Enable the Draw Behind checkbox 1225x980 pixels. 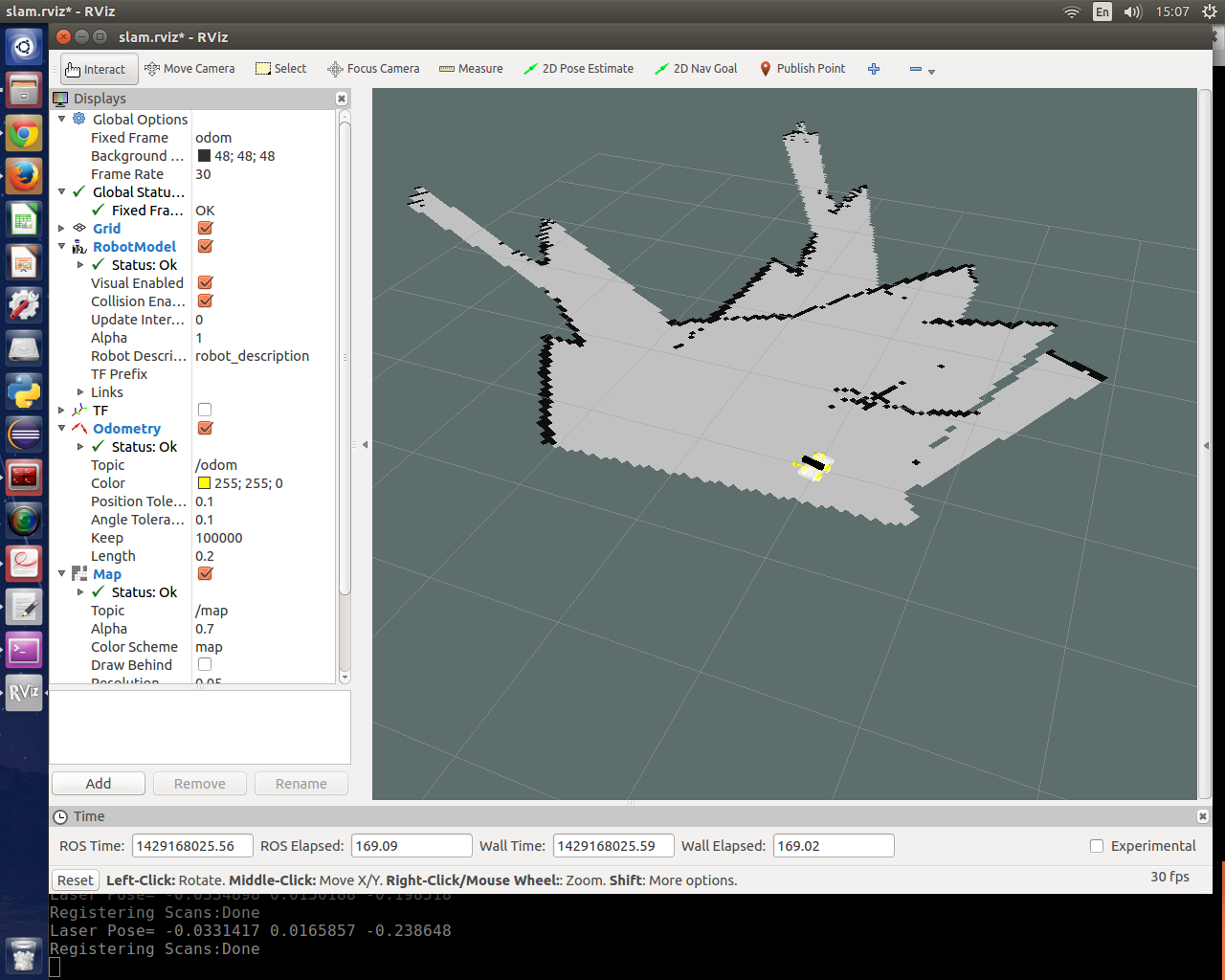205,664
